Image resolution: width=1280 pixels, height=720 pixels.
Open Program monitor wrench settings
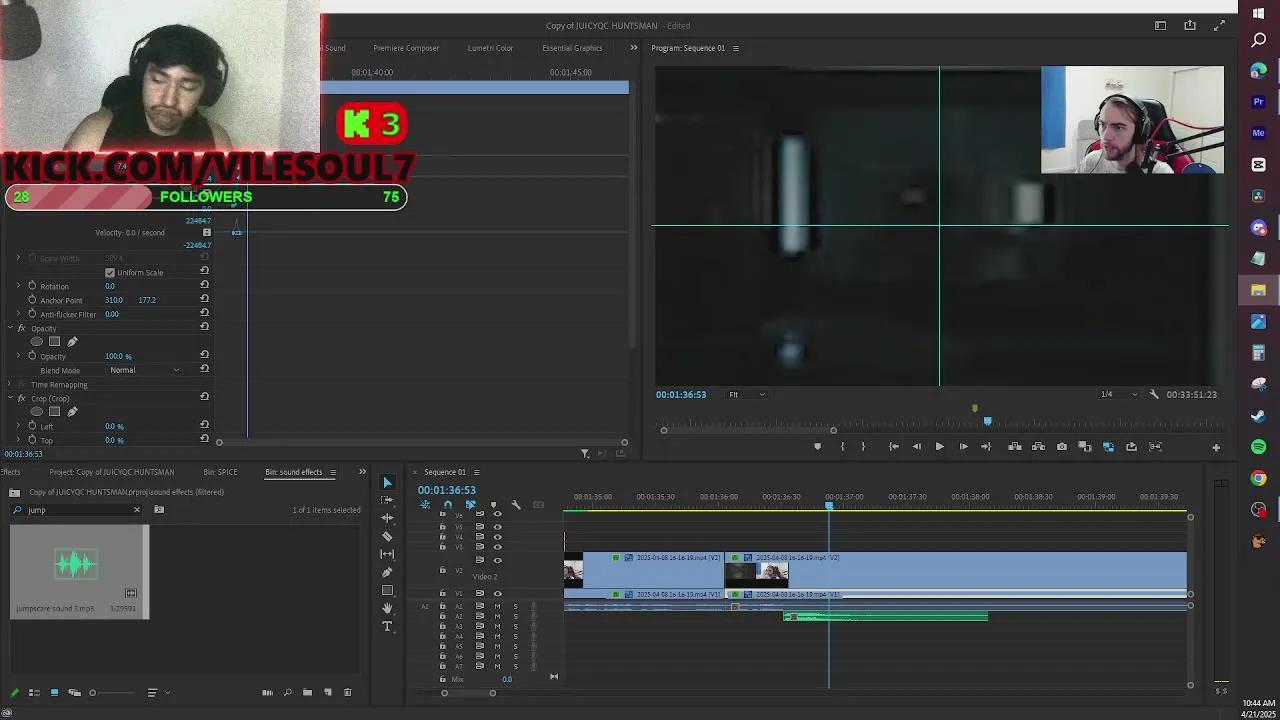[x=1153, y=394]
